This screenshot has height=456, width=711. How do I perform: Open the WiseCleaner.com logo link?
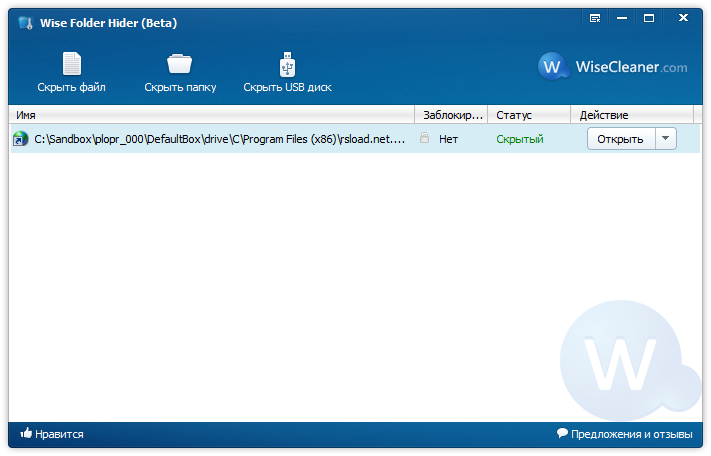click(612, 67)
